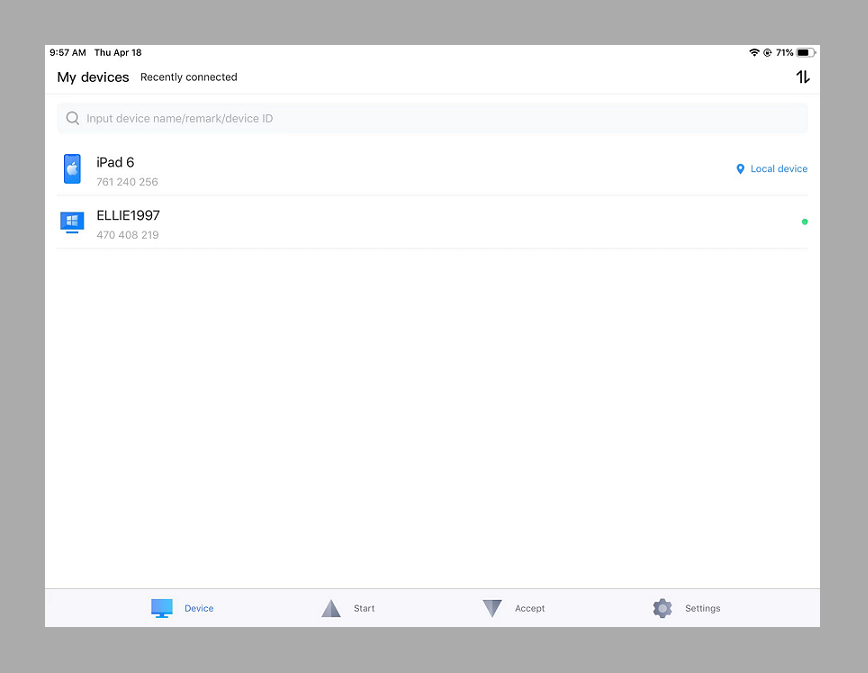Tap the battery status icon
This screenshot has height=673, width=868.
click(806, 53)
